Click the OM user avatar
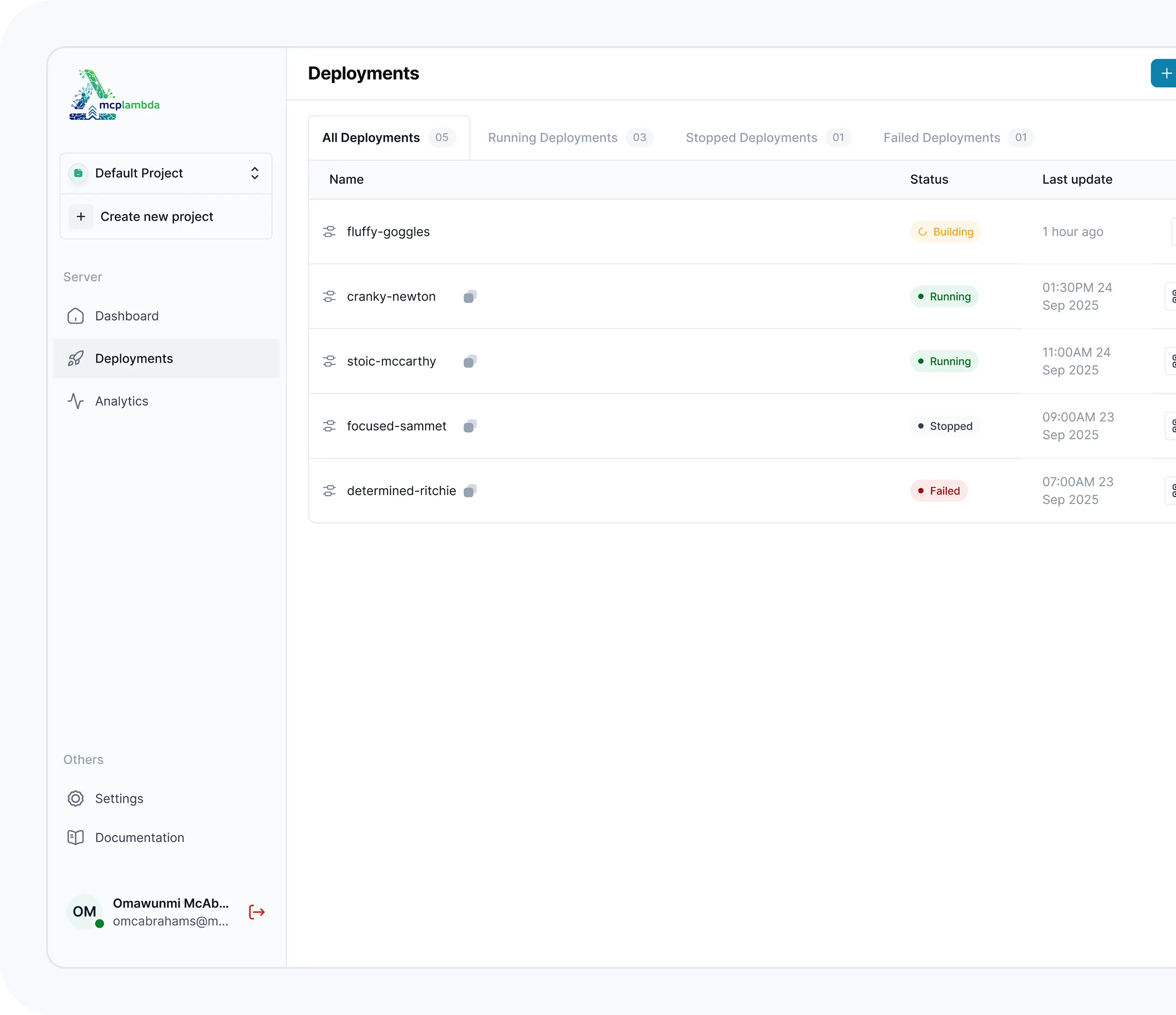The image size is (1176, 1015). coord(85,912)
